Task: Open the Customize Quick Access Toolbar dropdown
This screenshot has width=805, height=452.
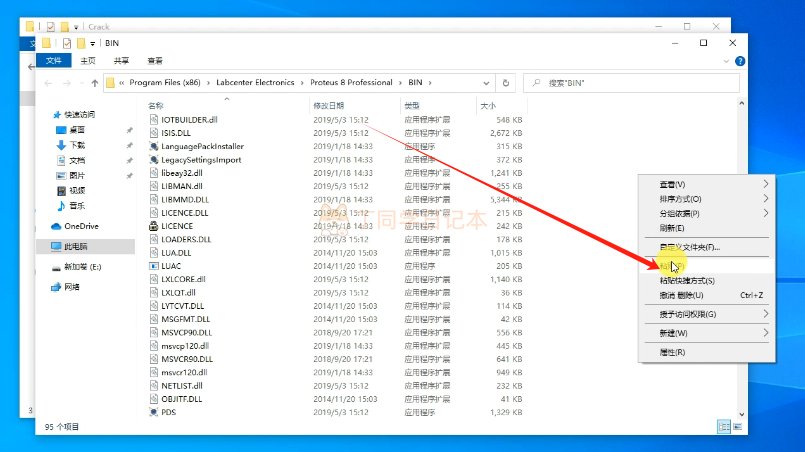Action: [x=93, y=44]
